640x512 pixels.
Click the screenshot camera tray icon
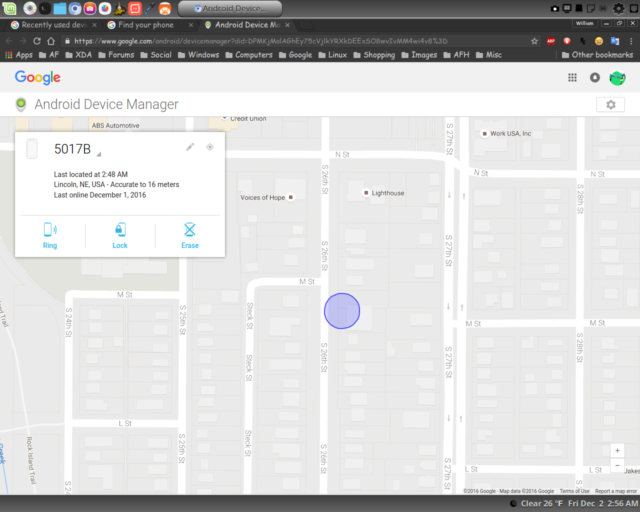pos(555,8)
